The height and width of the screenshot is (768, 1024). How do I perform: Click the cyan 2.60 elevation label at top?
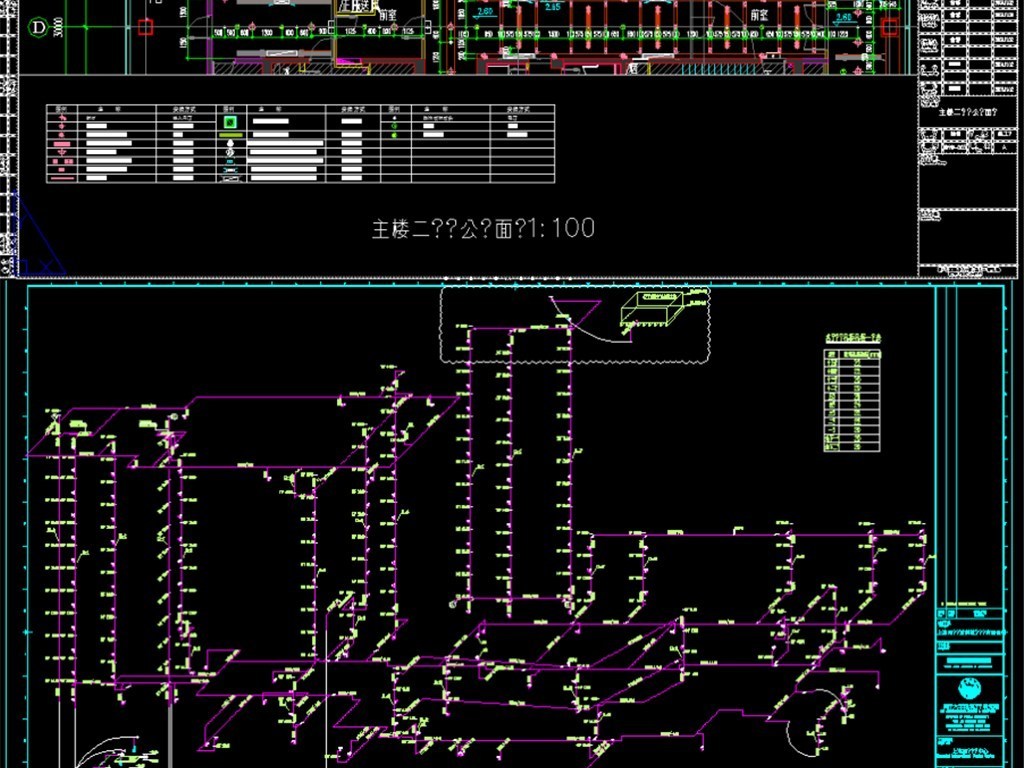pos(485,12)
